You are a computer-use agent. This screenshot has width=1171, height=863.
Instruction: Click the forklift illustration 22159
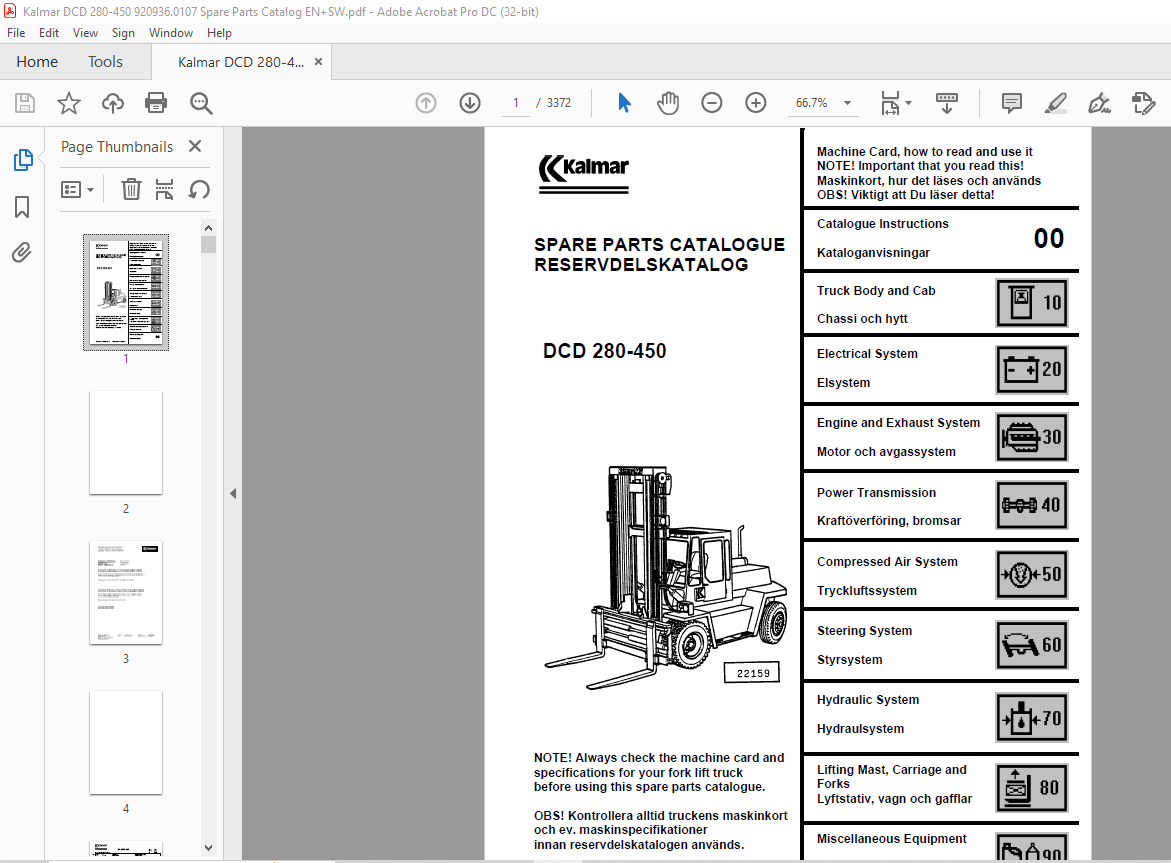pos(665,576)
